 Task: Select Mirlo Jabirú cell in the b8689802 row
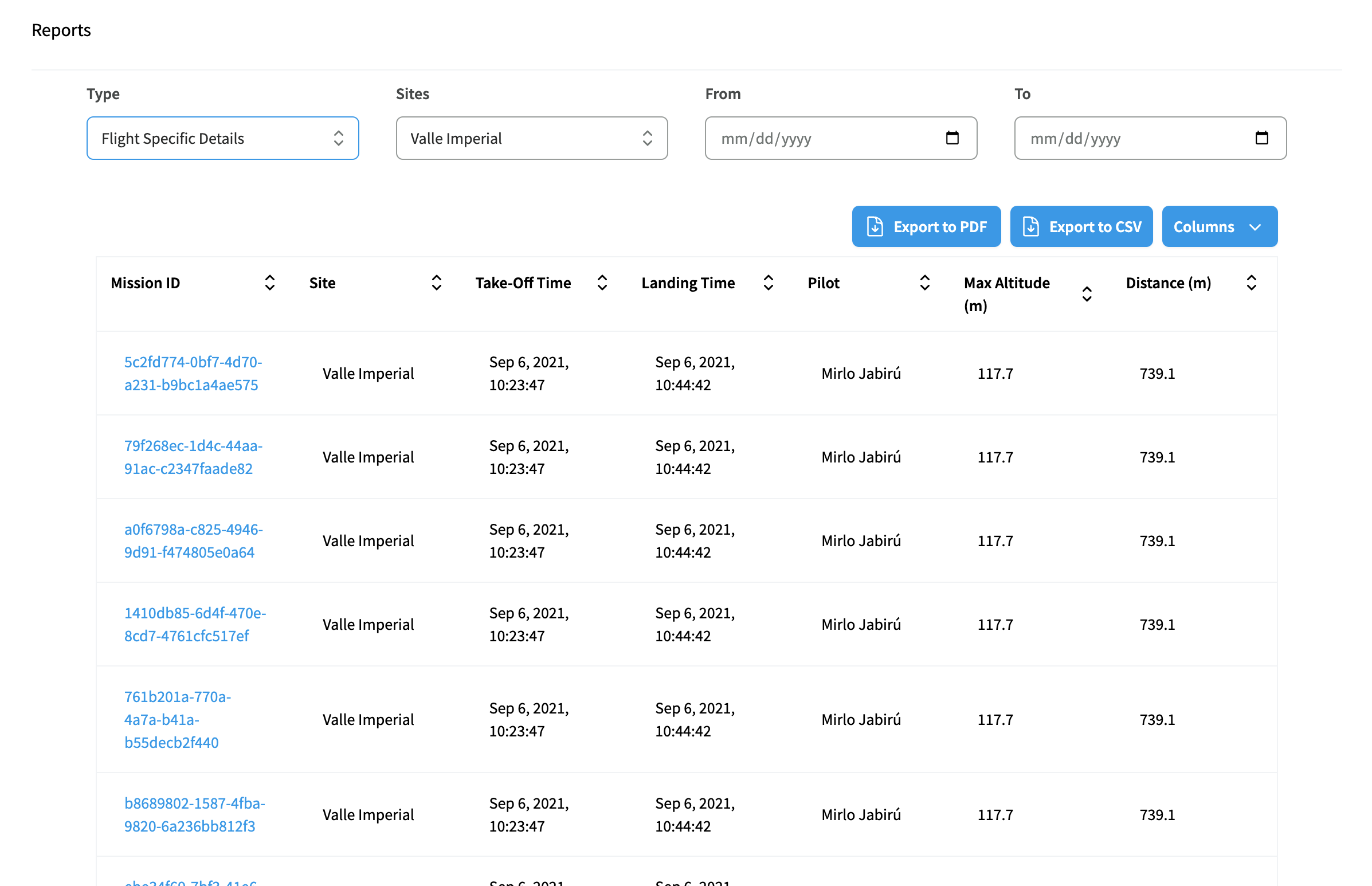click(861, 815)
